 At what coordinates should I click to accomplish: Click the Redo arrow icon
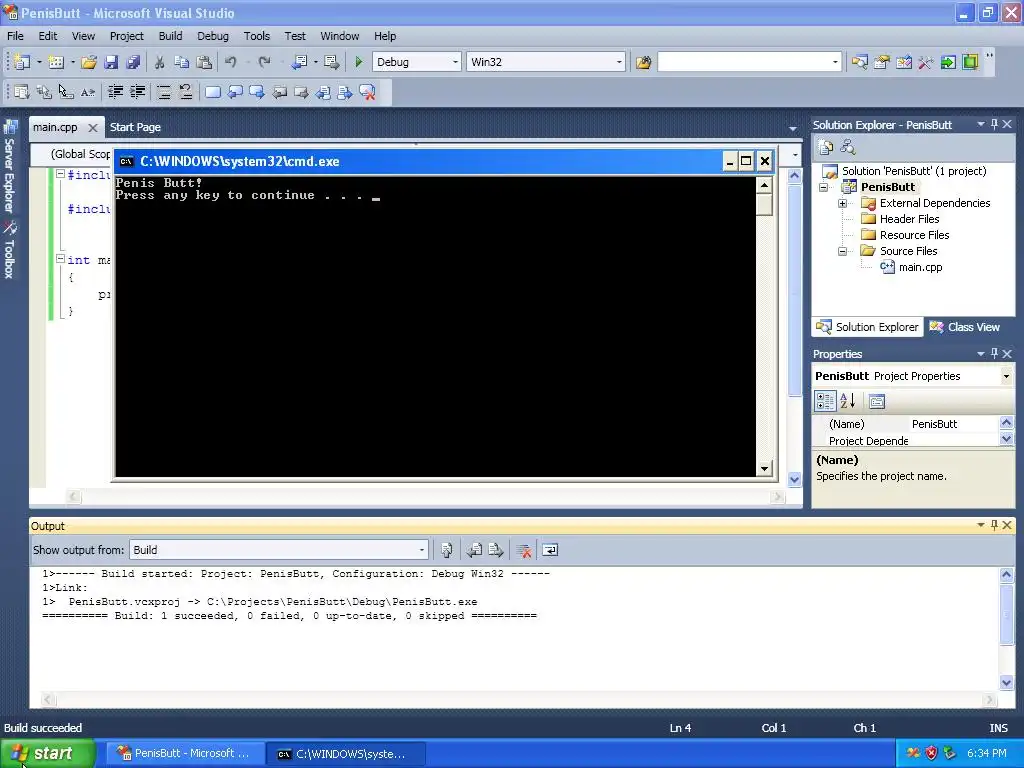pos(264,62)
